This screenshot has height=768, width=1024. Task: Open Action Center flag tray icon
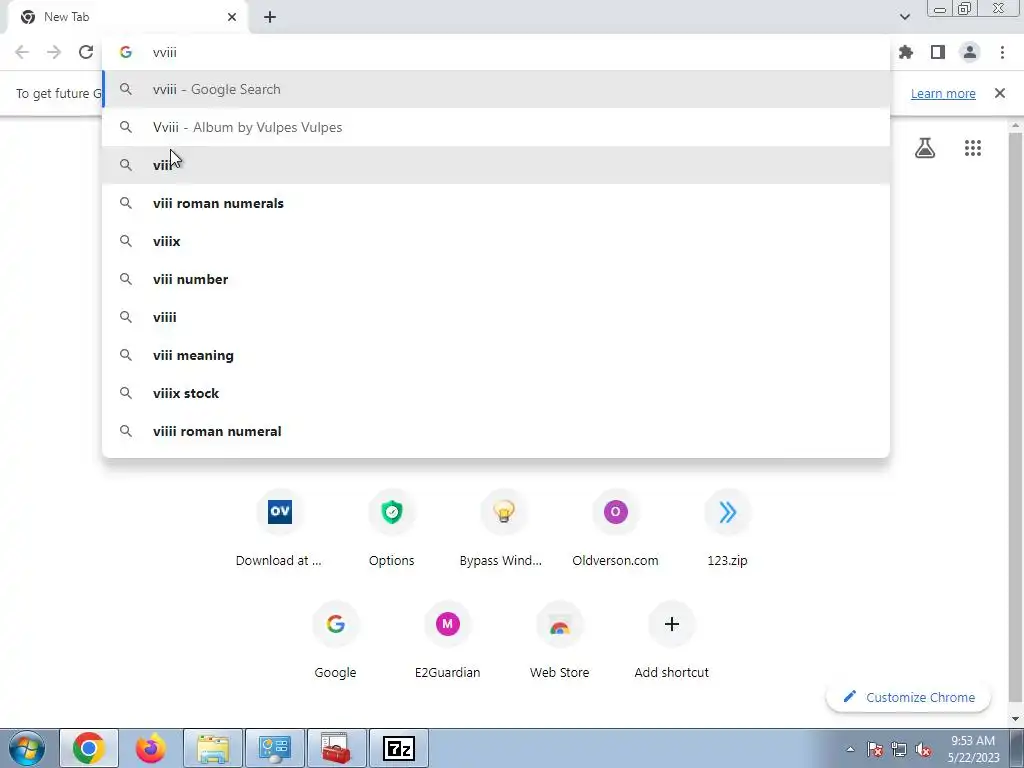875,749
